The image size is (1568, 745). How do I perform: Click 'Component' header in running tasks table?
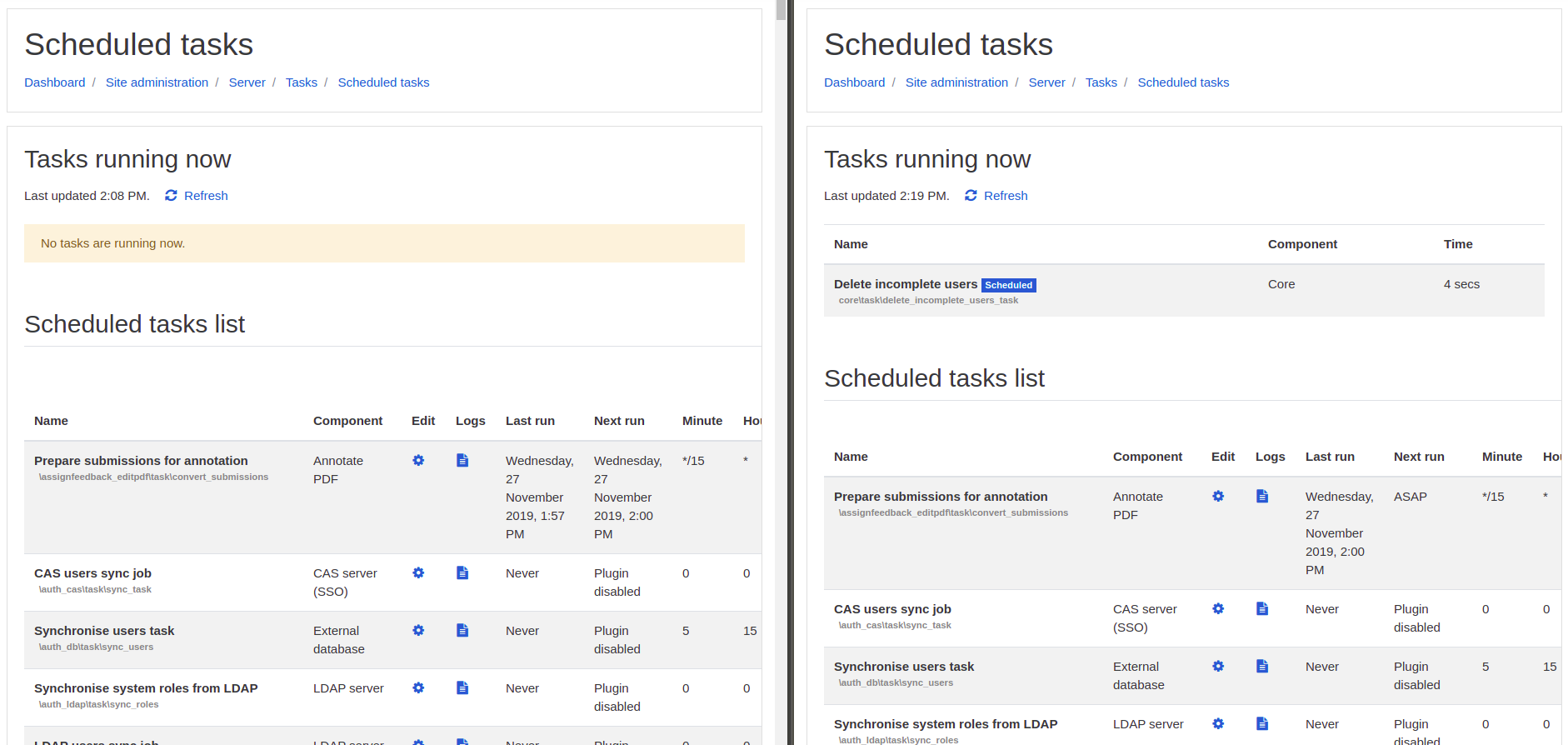point(1302,244)
